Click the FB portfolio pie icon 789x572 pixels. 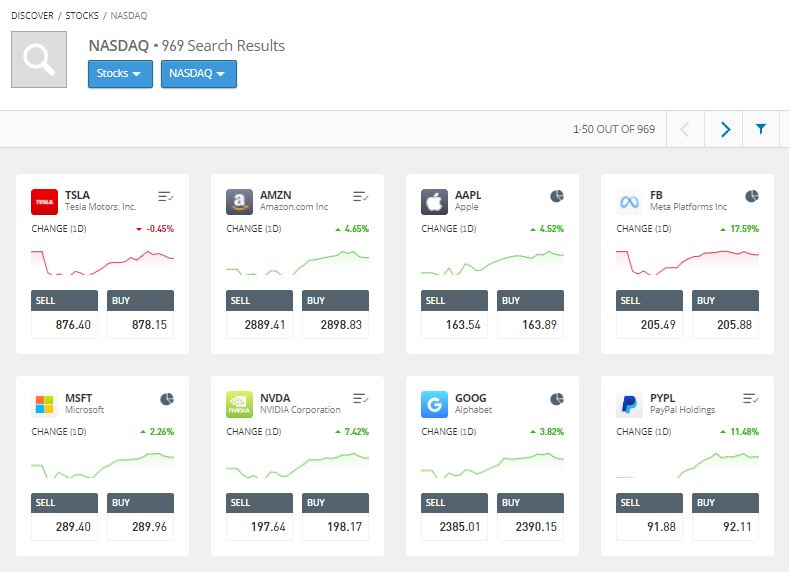pos(752,196)
